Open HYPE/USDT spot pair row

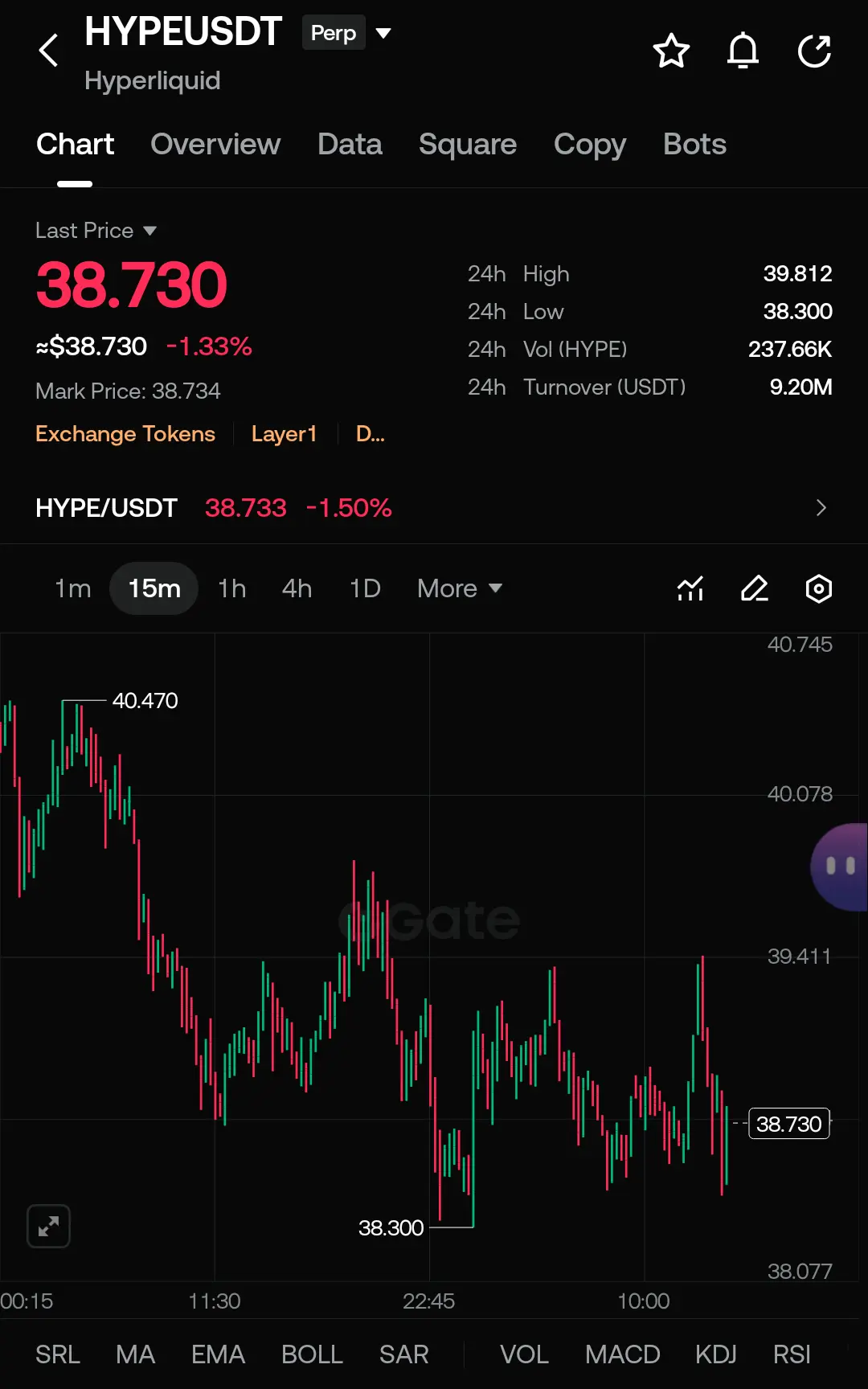click(434, 508)
